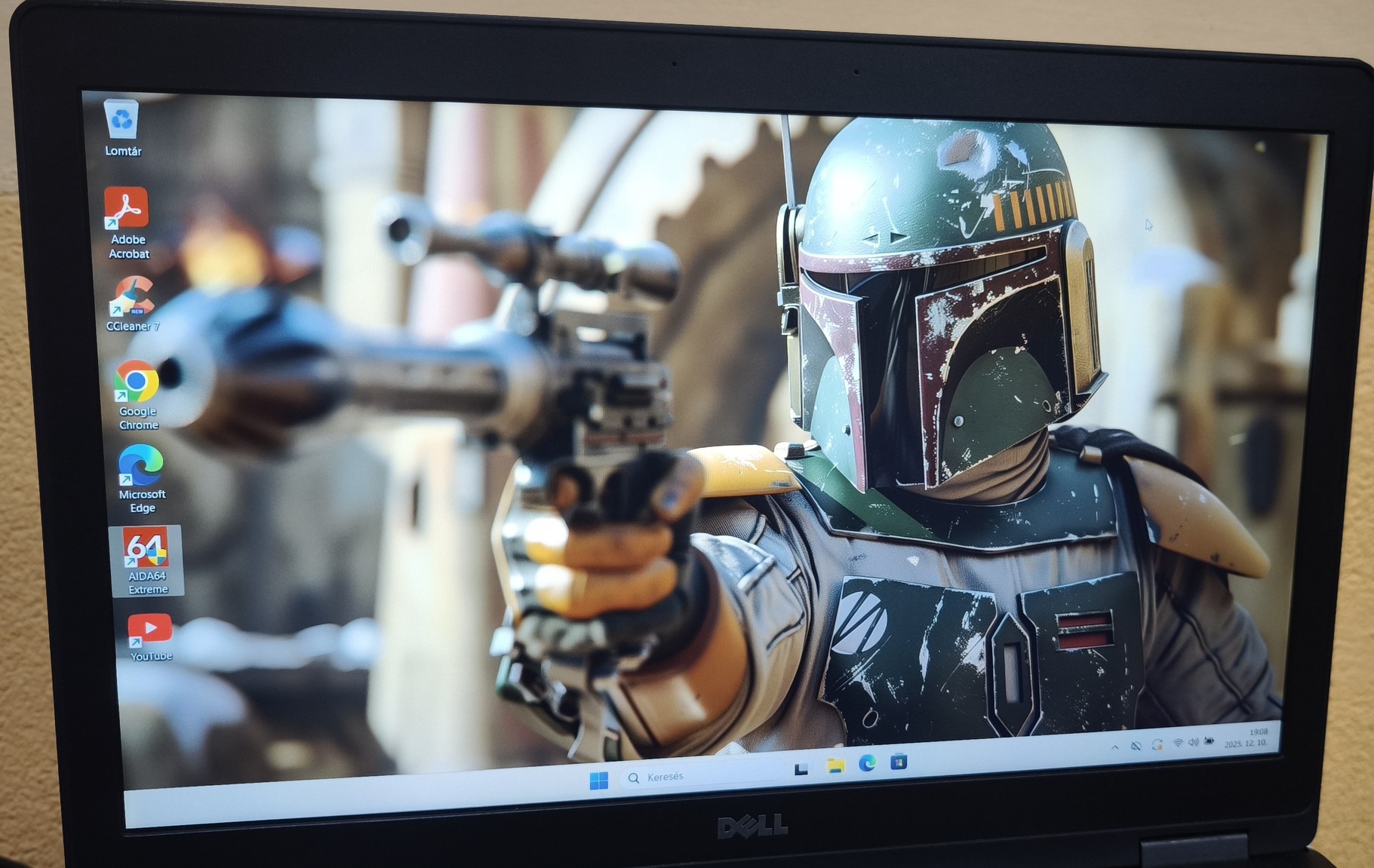Click the update refresh tray icon
This screenshot has width=1374, height=868.
[x=1157, y=745]
